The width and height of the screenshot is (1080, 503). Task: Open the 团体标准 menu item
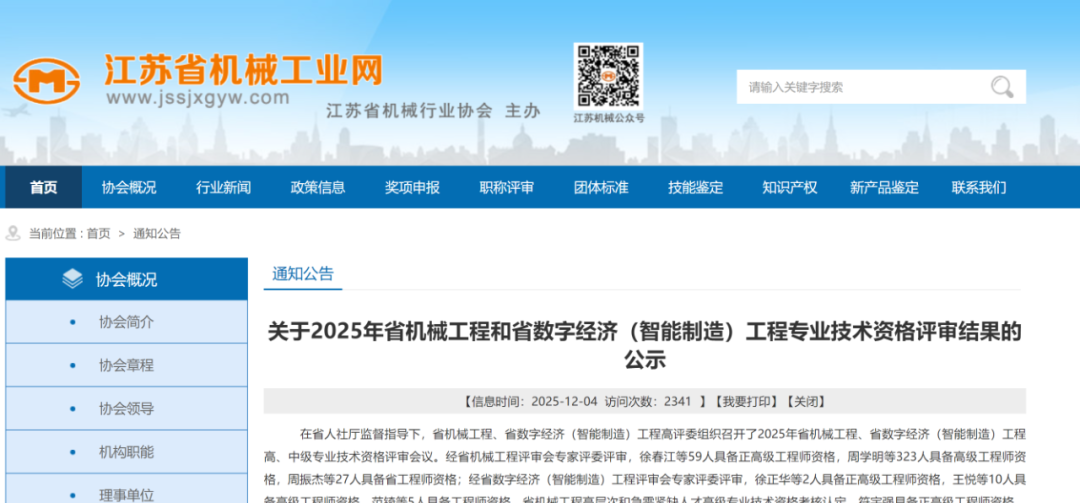[x=601, y=187]
